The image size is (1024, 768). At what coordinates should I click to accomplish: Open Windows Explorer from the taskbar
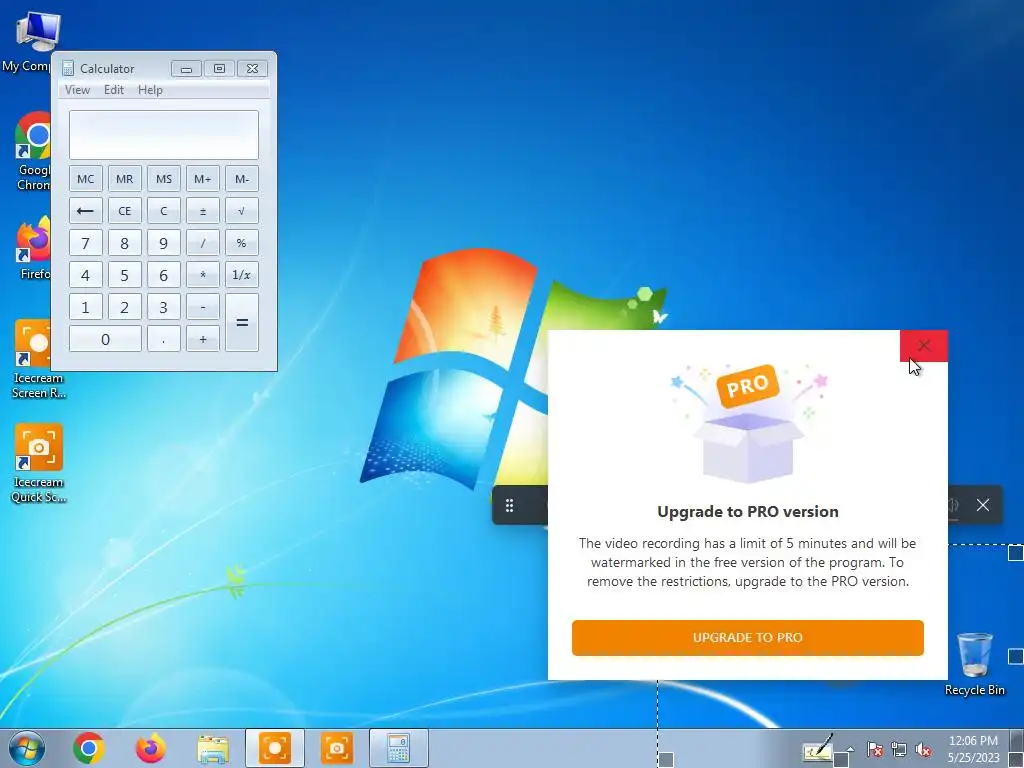point(213,748)
